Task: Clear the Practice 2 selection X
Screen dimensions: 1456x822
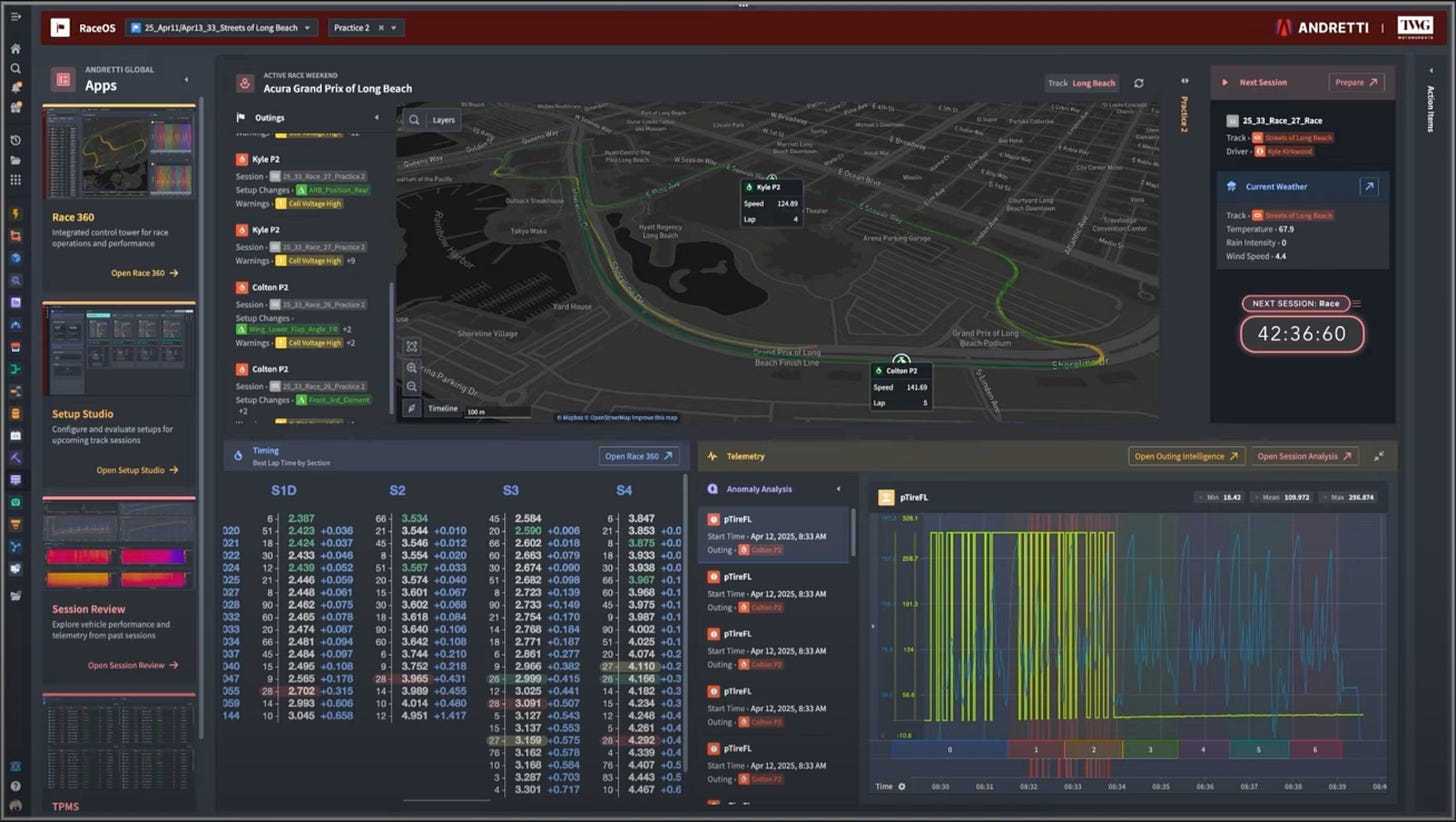Action: tap(381, 28)
